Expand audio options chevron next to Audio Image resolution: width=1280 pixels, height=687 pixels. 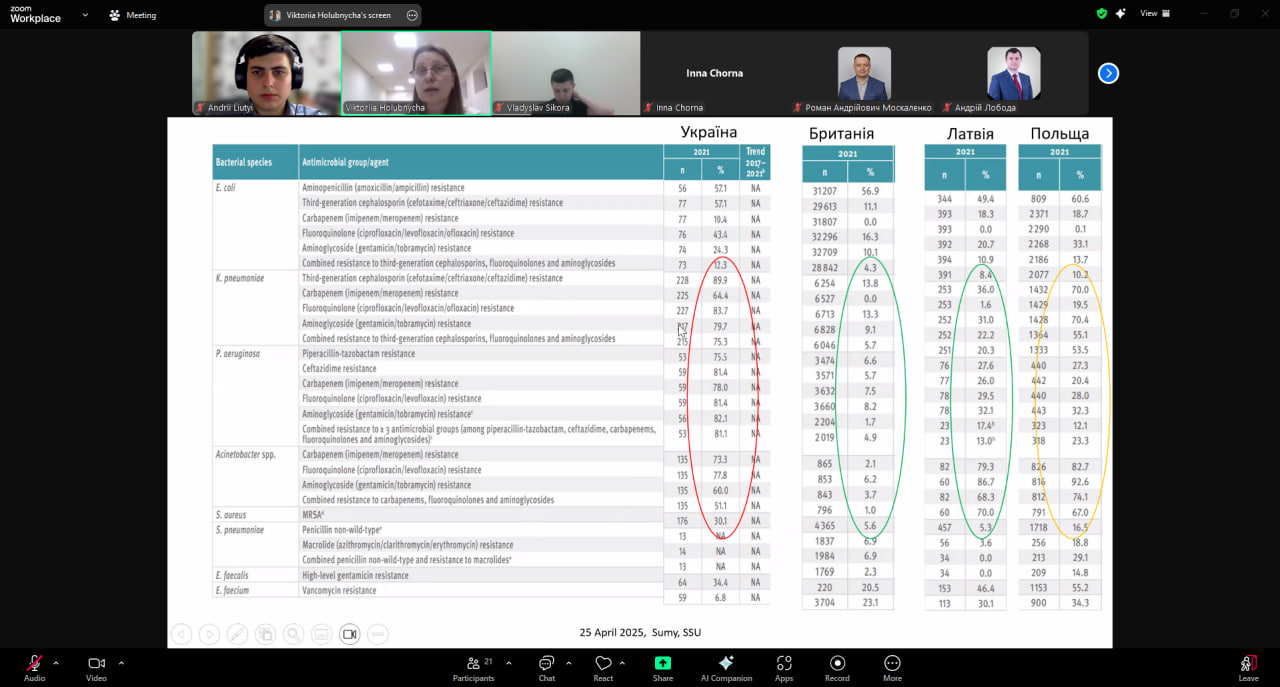(56, 663)
